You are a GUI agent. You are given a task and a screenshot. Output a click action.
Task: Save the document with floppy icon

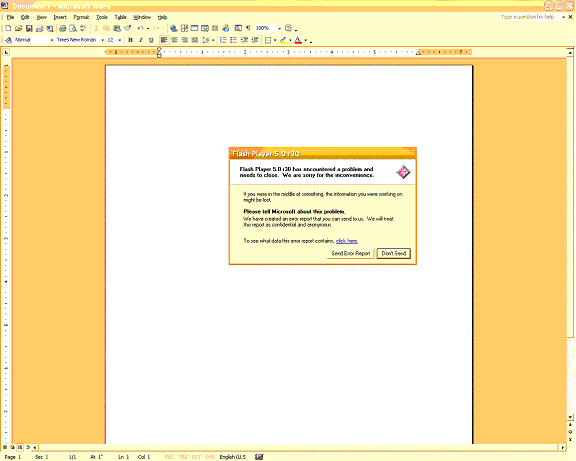29,28
